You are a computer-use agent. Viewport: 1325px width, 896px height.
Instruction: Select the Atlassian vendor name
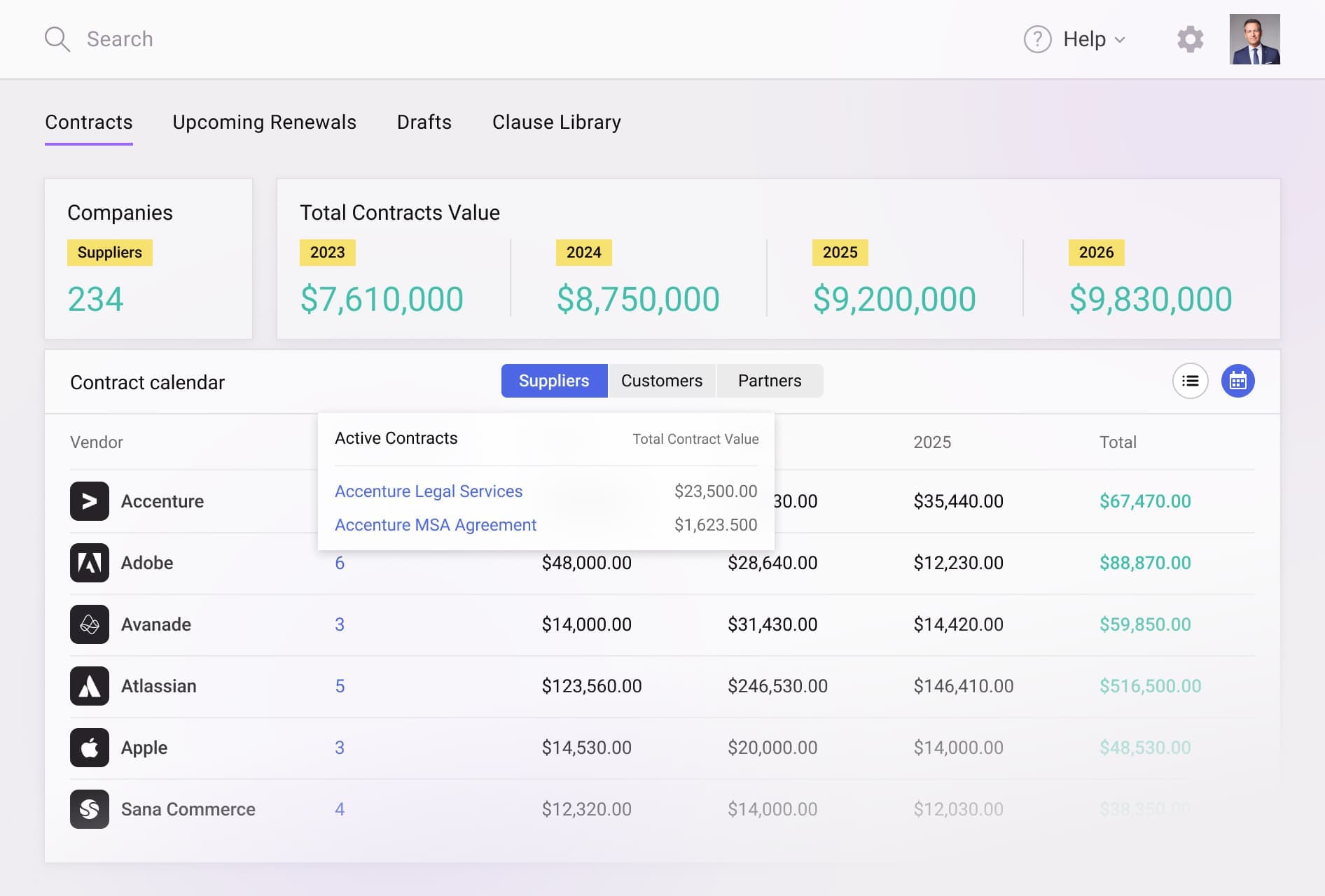point(159,686)
